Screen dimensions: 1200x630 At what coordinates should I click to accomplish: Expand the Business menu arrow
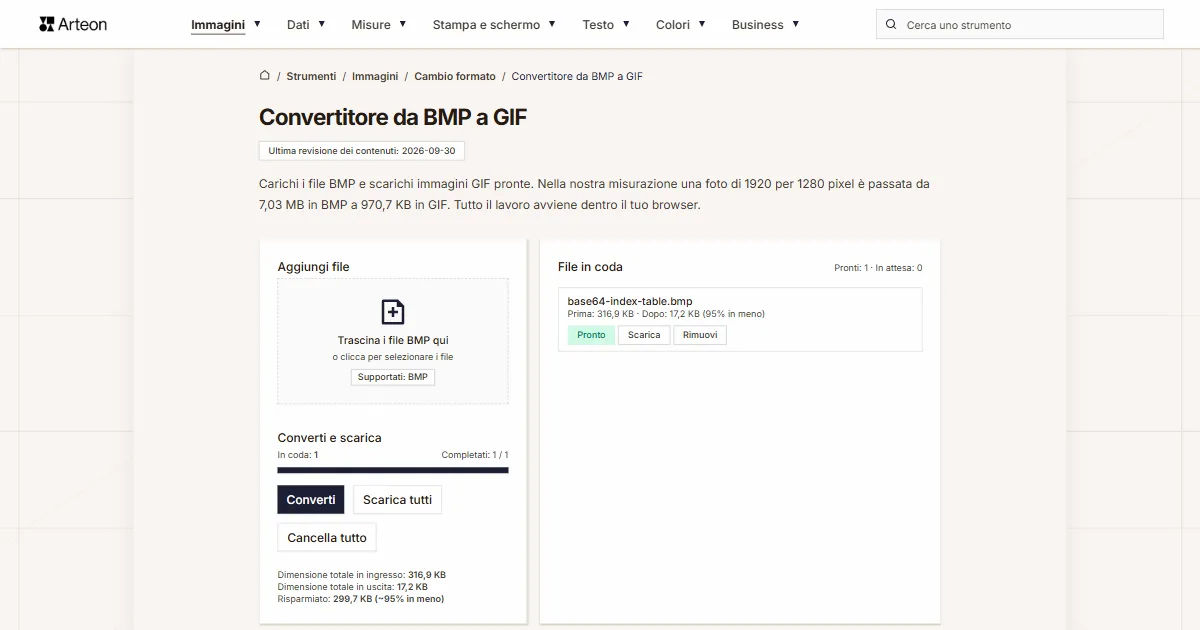[796, 23]
